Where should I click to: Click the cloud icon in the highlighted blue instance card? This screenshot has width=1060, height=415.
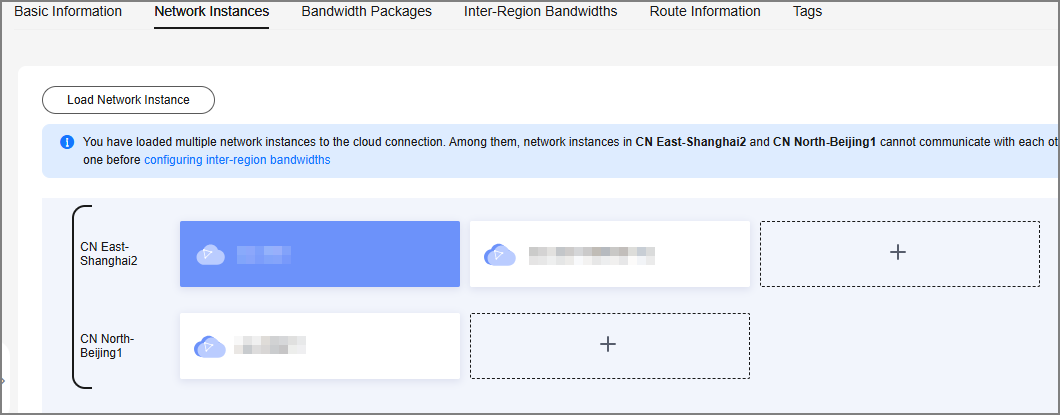210,255
